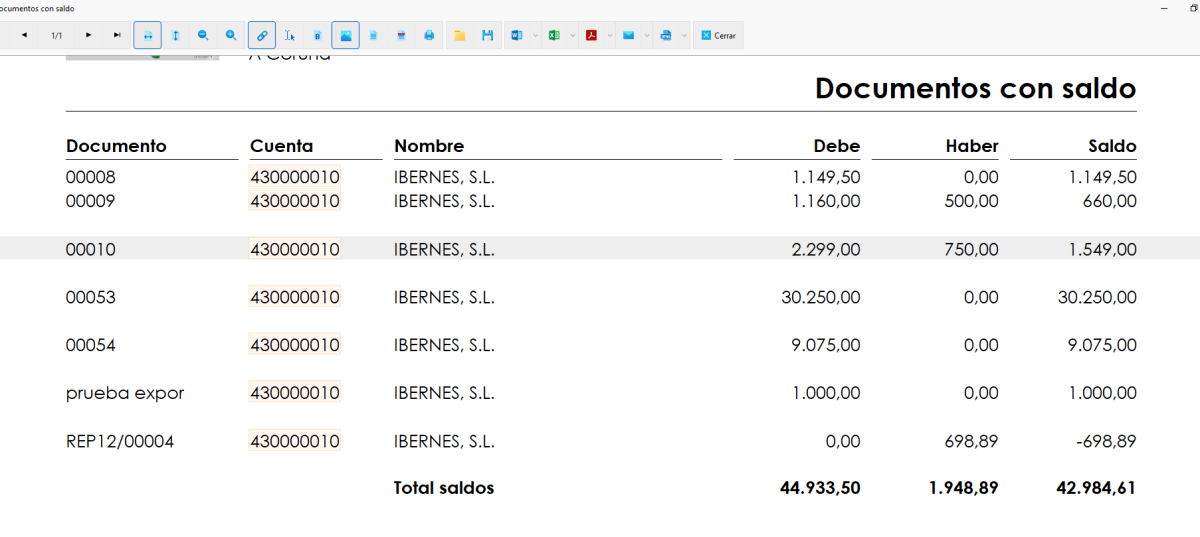Click the Cerrar button
The height and width of the screenshot is (537, 1200).
[718, 35]
